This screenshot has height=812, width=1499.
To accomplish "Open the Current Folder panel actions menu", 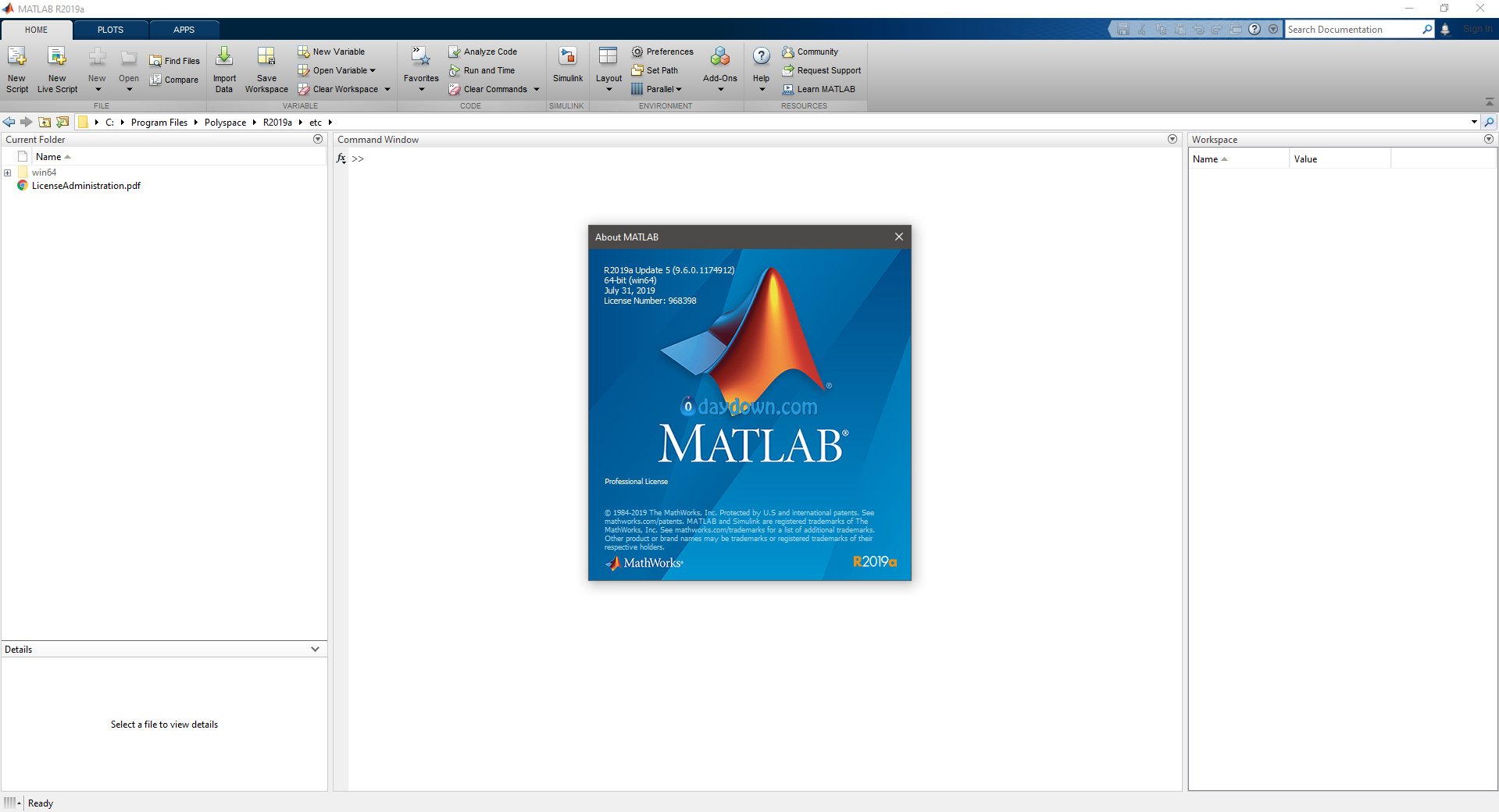I will coord(318,139).
